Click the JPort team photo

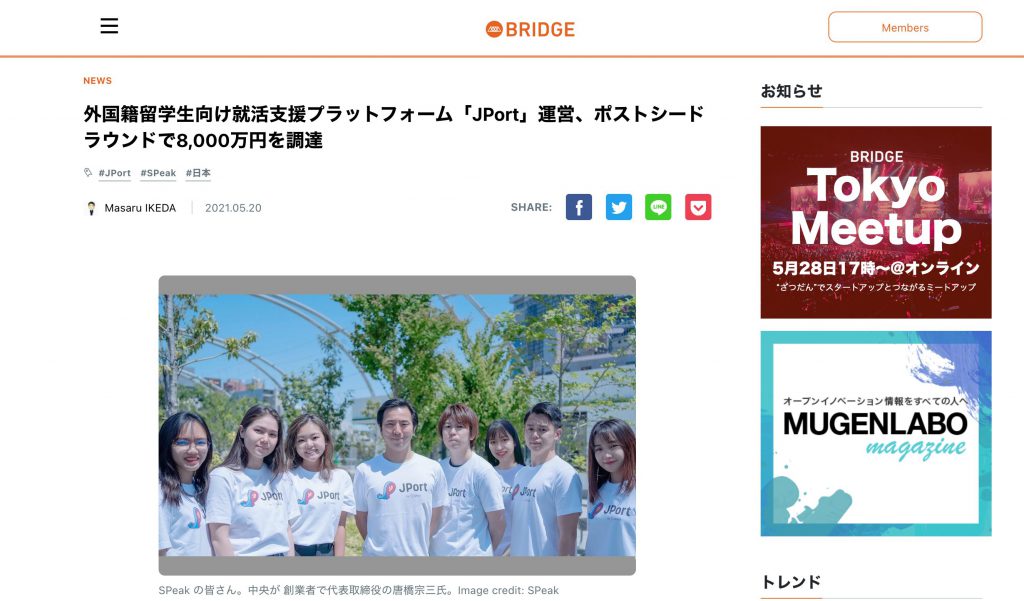(x=397, y=425)
